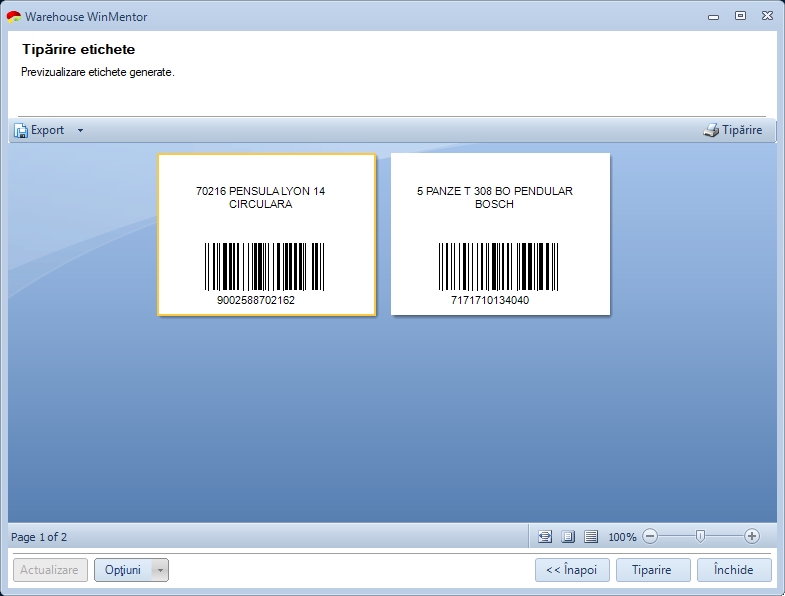
Task: Click the Actualizare button
Action: pos(50,570)
